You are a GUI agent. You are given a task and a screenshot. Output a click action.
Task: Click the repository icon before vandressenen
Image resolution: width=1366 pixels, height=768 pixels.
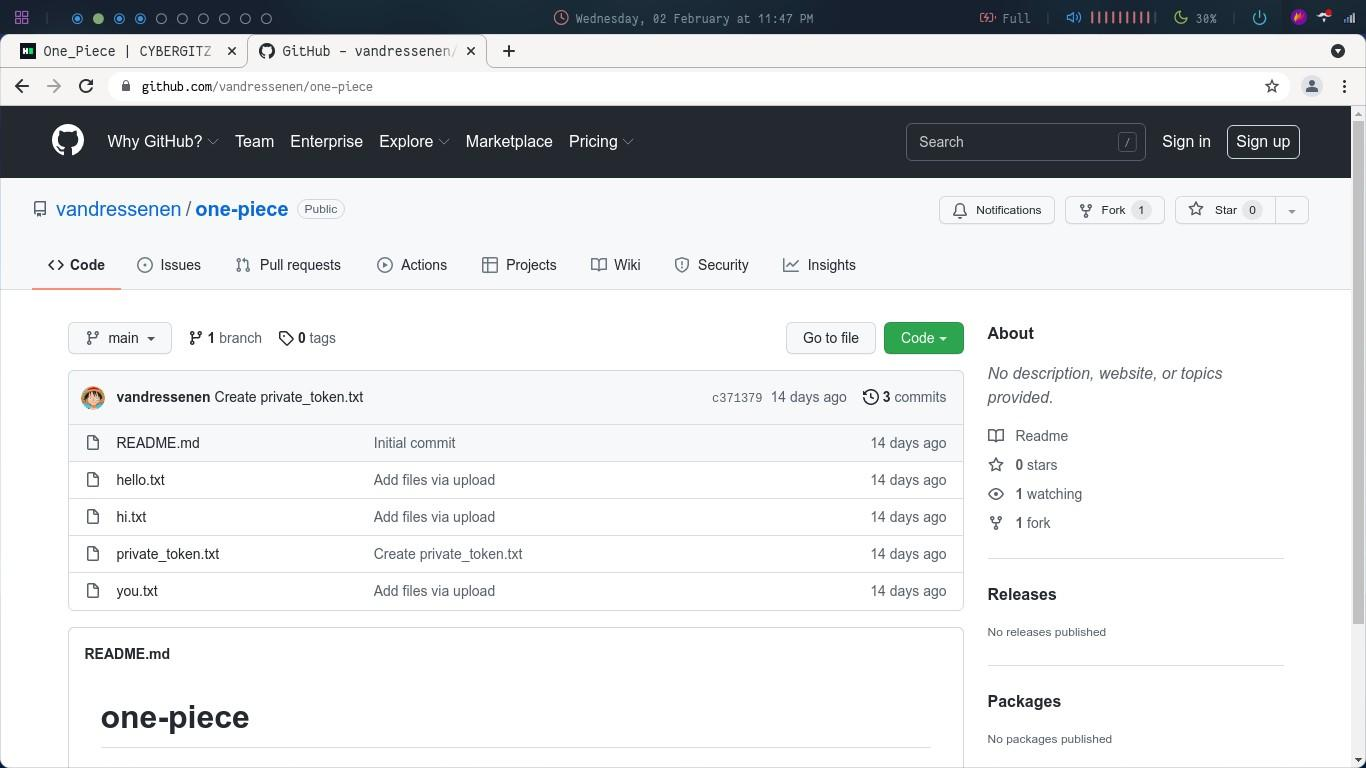click(40, 209)
